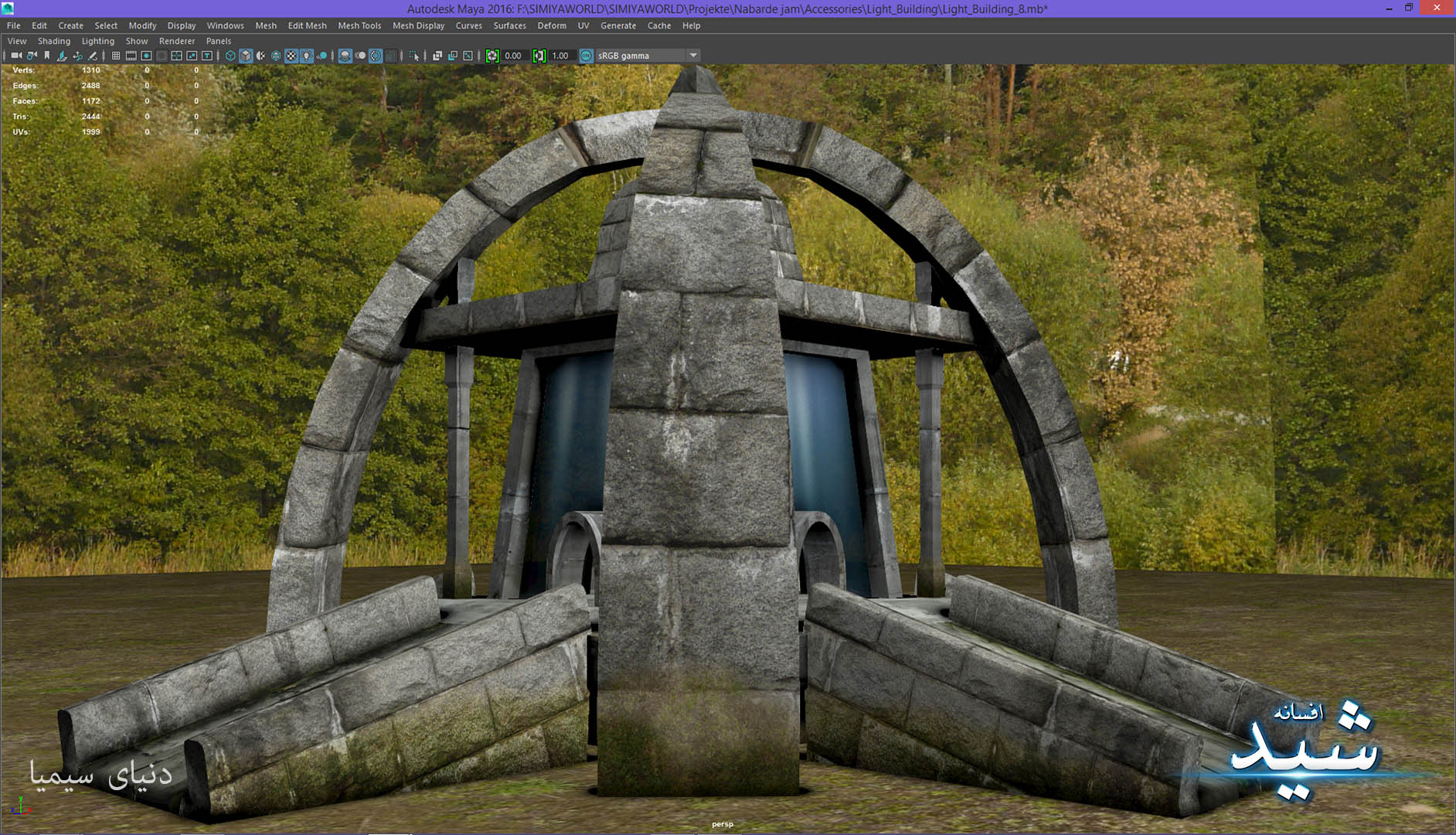Toggle the color management view transform

[586, 56]
